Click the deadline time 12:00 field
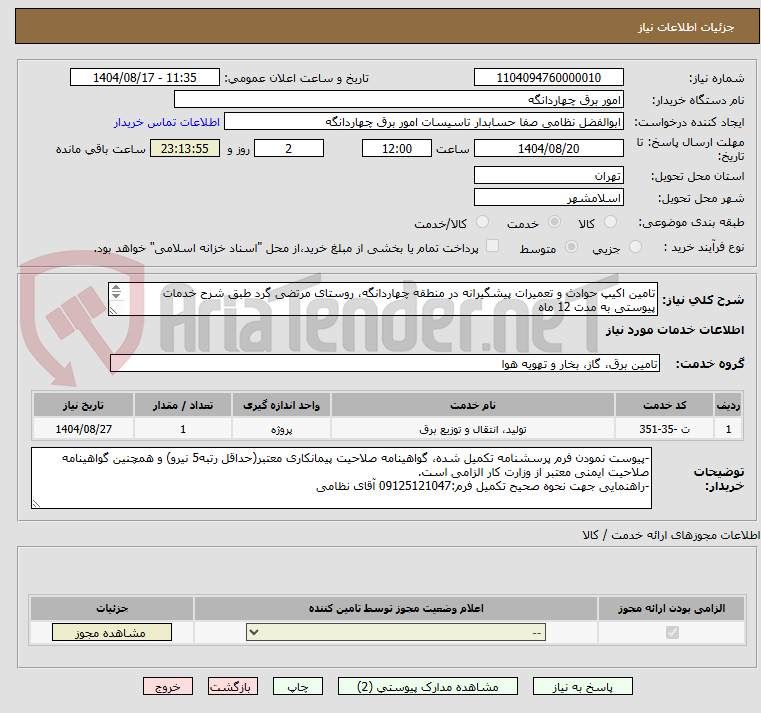The width and height of the screenshot is (761, 713). pos(397,149)
